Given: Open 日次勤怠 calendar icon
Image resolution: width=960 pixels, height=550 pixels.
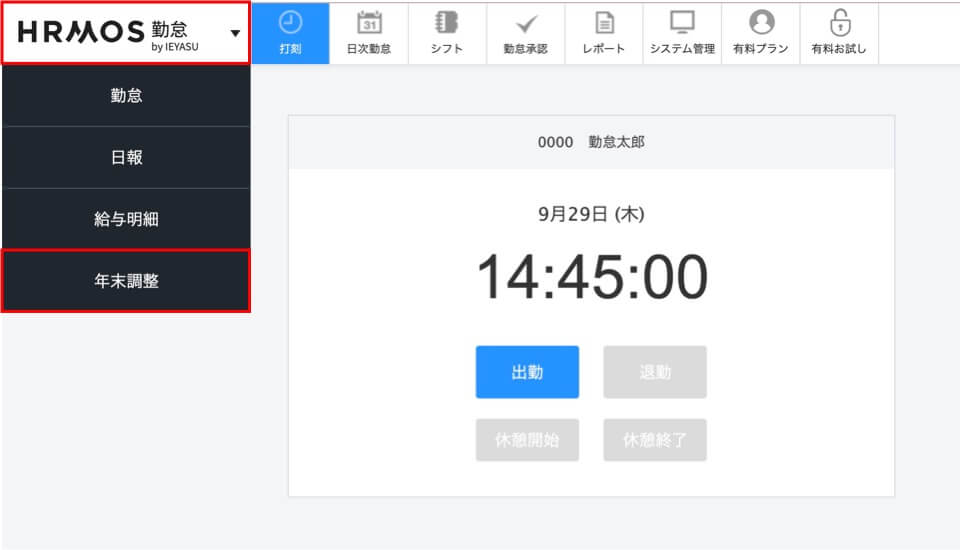Looking at the screenshot, I should (x=369, y=23).
